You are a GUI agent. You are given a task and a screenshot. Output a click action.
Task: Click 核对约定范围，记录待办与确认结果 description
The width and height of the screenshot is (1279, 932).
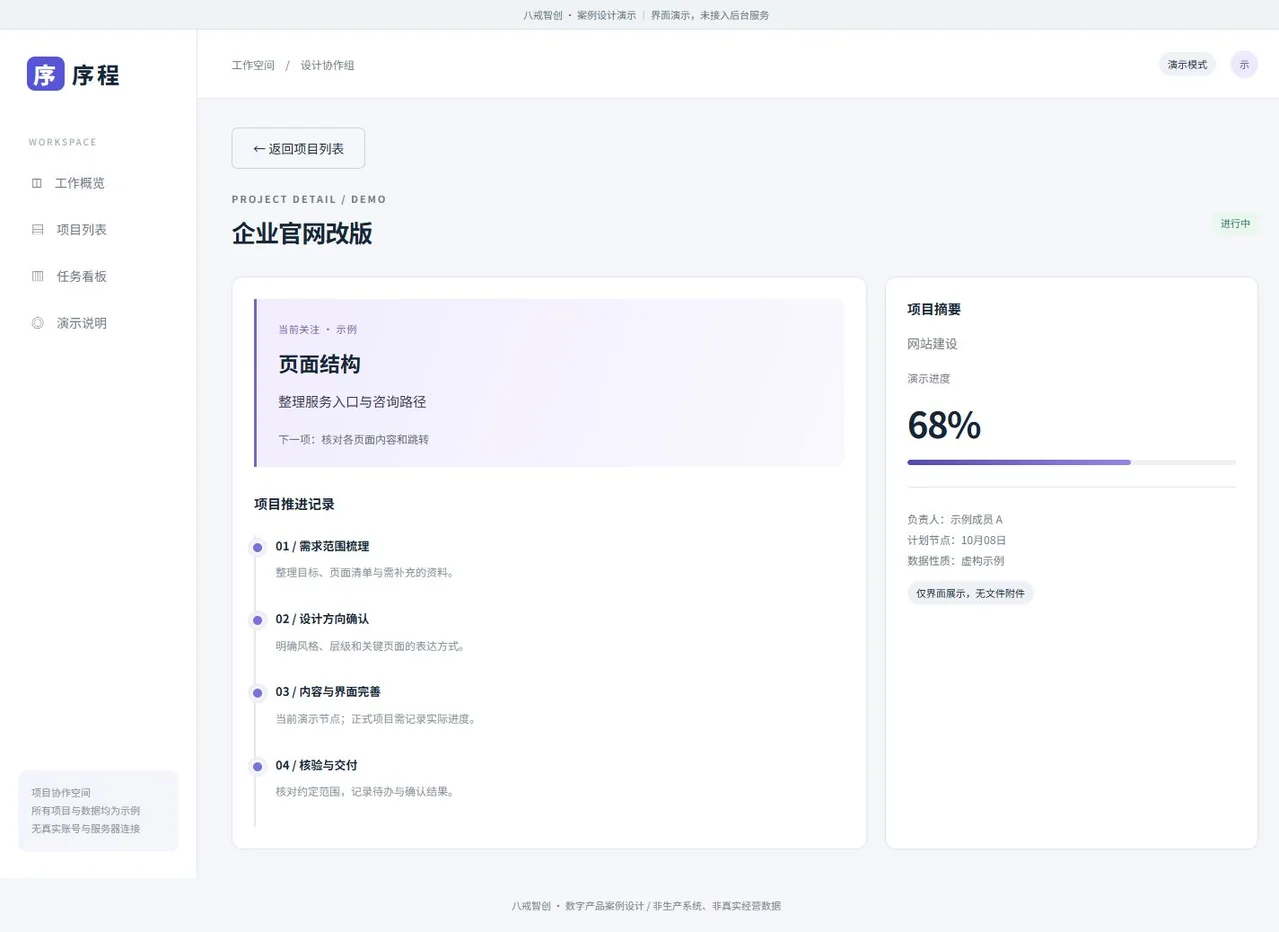point(365,792)
